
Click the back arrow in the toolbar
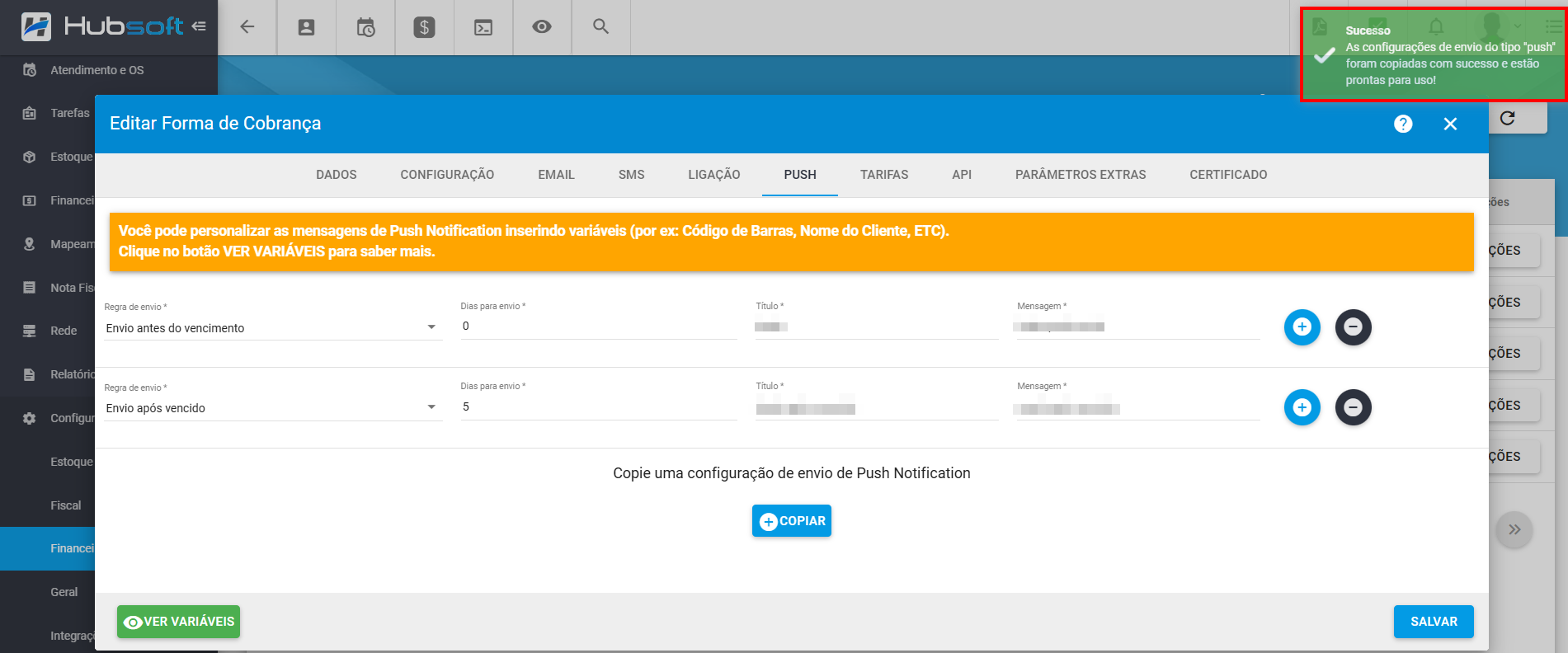(247, 27)
